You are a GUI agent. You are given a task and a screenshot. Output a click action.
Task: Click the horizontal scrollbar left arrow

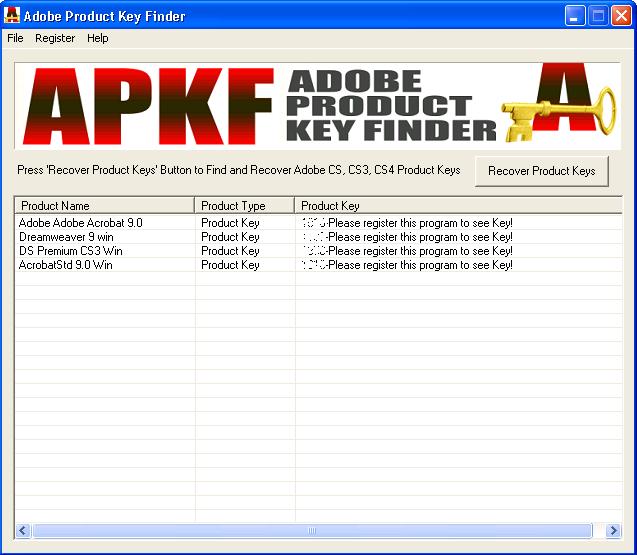coord(23,531)
